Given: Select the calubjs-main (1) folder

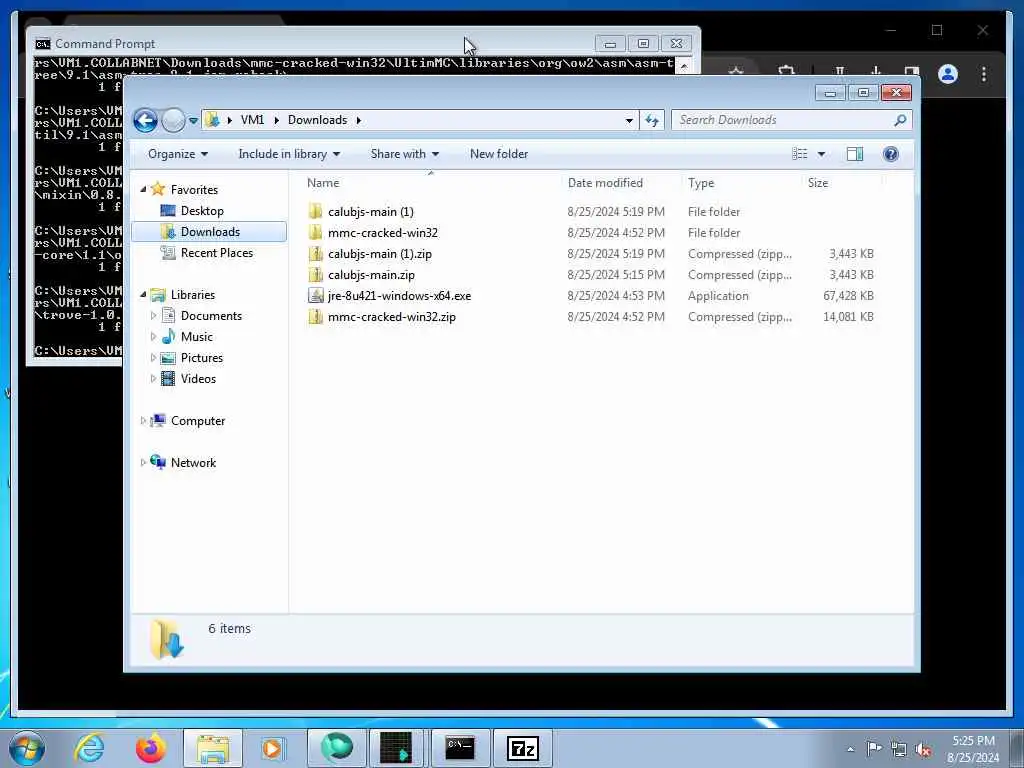Looking at the screenshot, I should [370, 212].
